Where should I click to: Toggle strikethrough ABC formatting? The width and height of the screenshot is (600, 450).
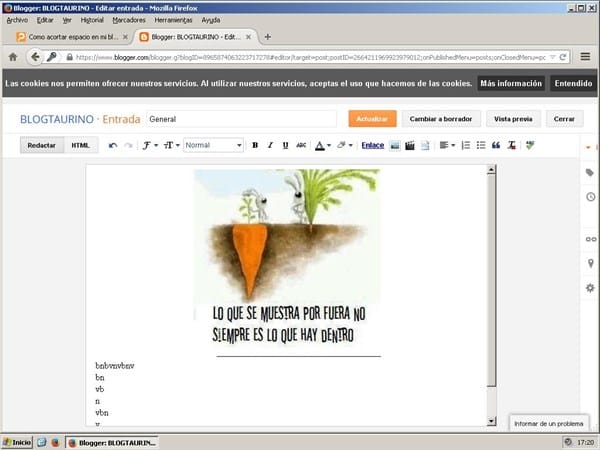coord(301,145)
